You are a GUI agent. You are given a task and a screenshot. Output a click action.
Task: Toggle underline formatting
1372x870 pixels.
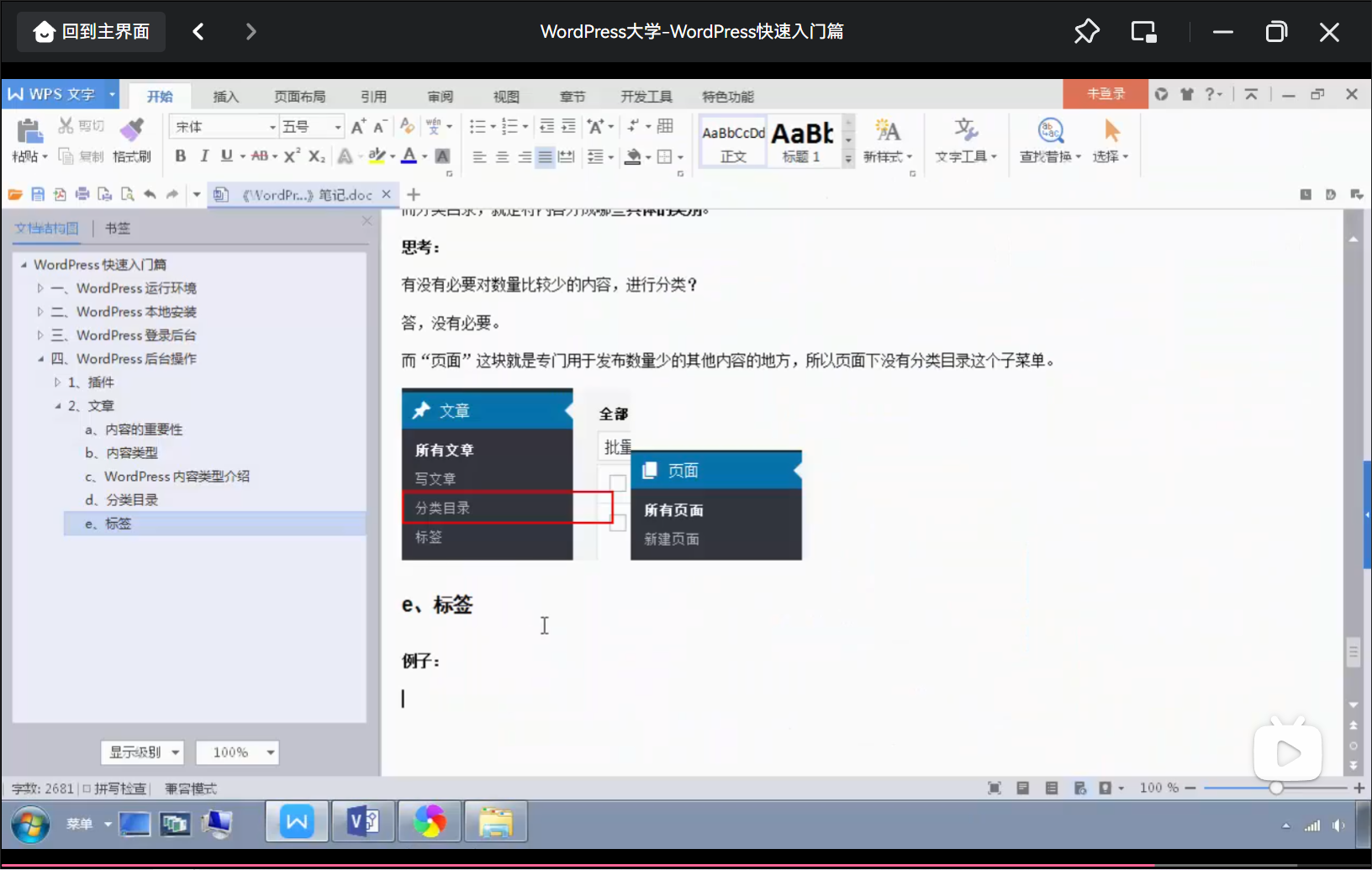(x=226, y=156)
